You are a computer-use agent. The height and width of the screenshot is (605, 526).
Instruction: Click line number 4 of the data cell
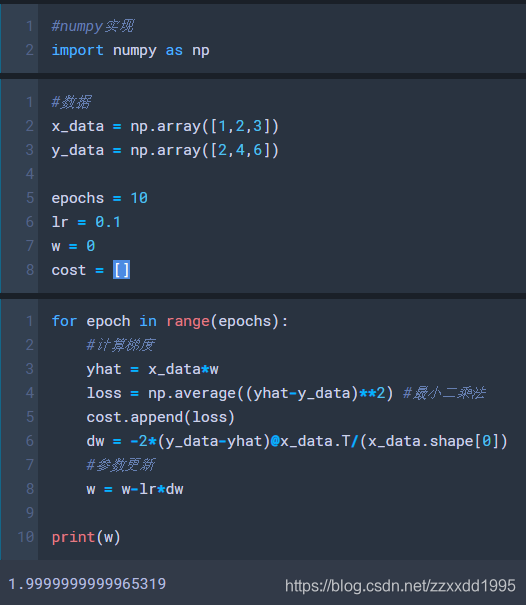click(x=30, y=174)
